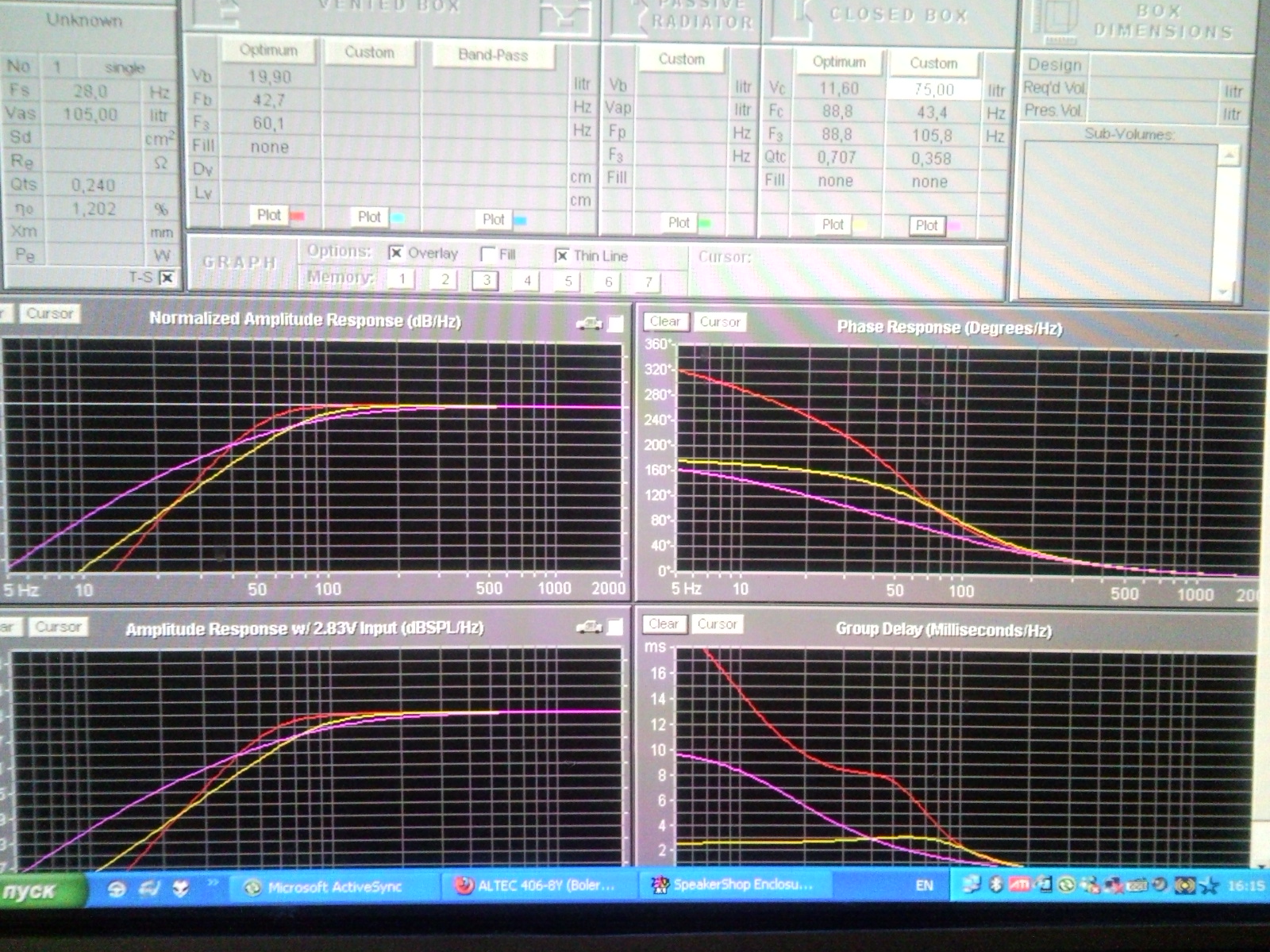Uncheck the T-S checkbox
Viewport: 1270px width, 952px height.
tap(167, 278)
